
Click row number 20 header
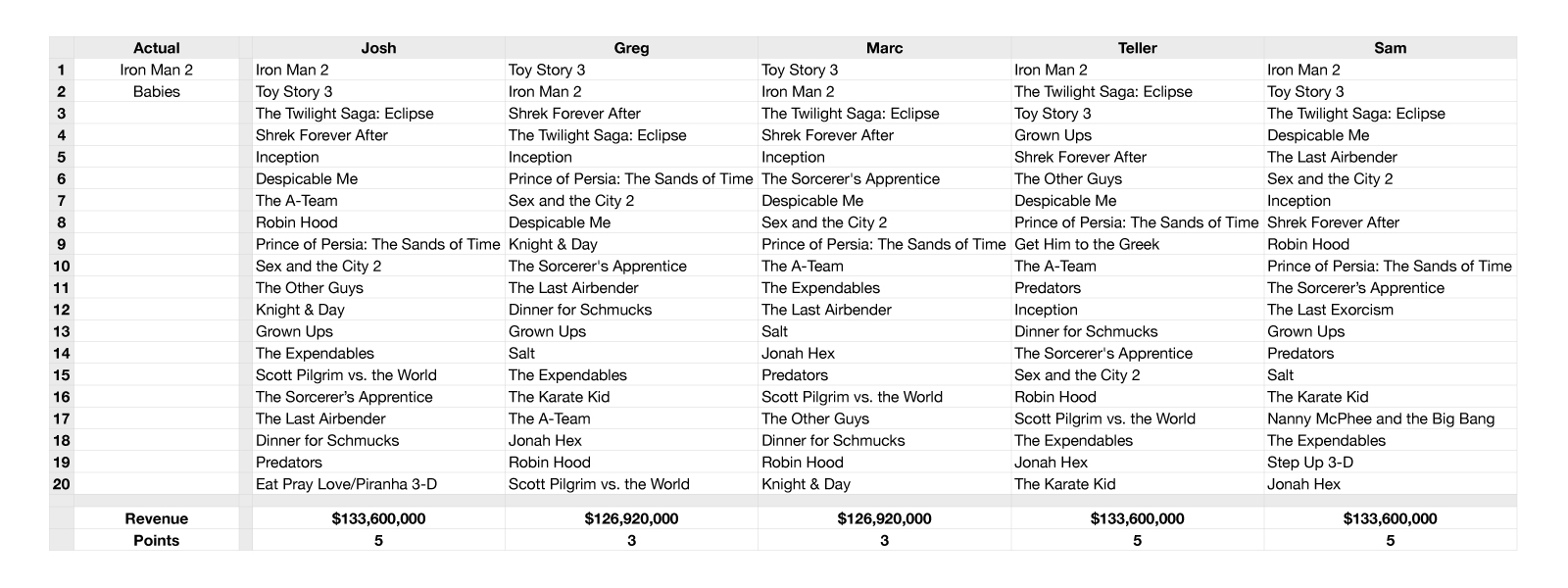point(62,483)
